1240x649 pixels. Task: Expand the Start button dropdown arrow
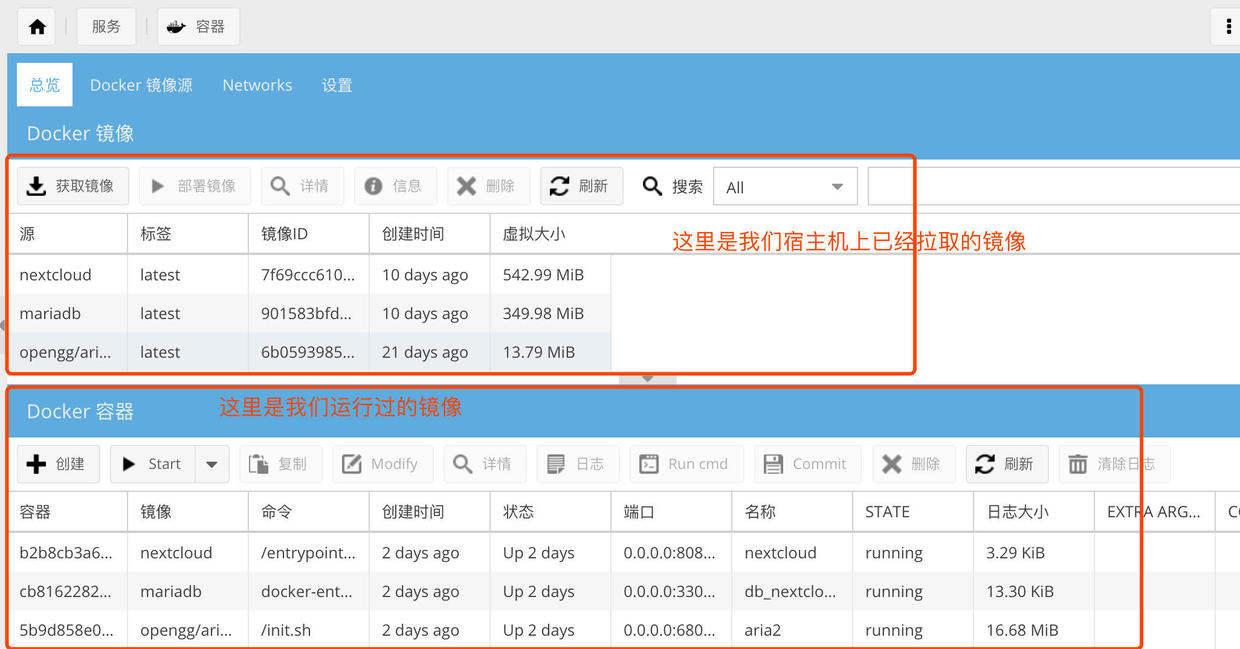[x=211, y=463]
